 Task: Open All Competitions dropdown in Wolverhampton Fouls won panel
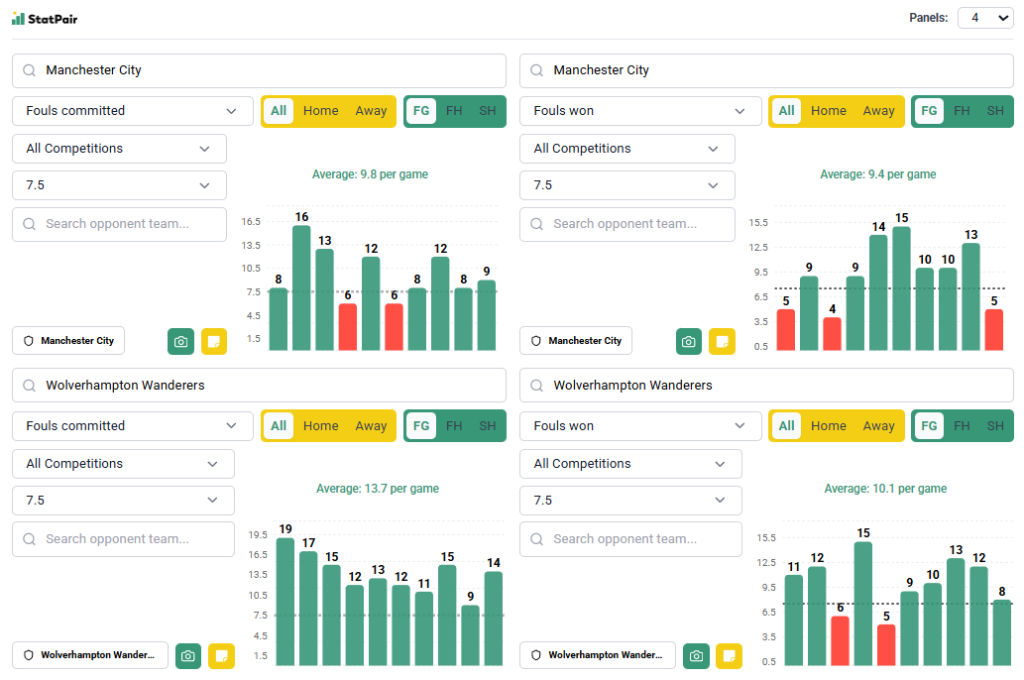630,464
